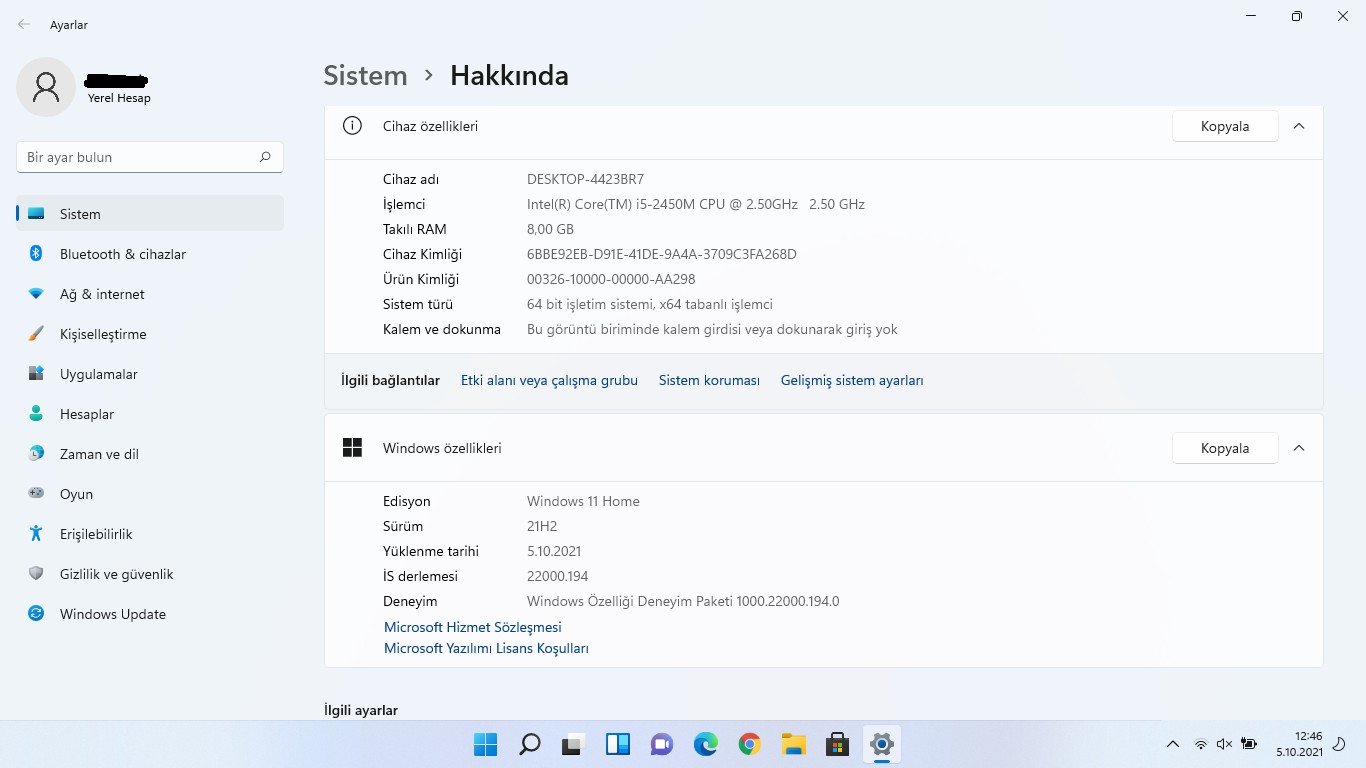Open Task View on the taskbar
The width and height of the screenshot is (1366, 768).
pyautogui.click(x=573, y=744)
